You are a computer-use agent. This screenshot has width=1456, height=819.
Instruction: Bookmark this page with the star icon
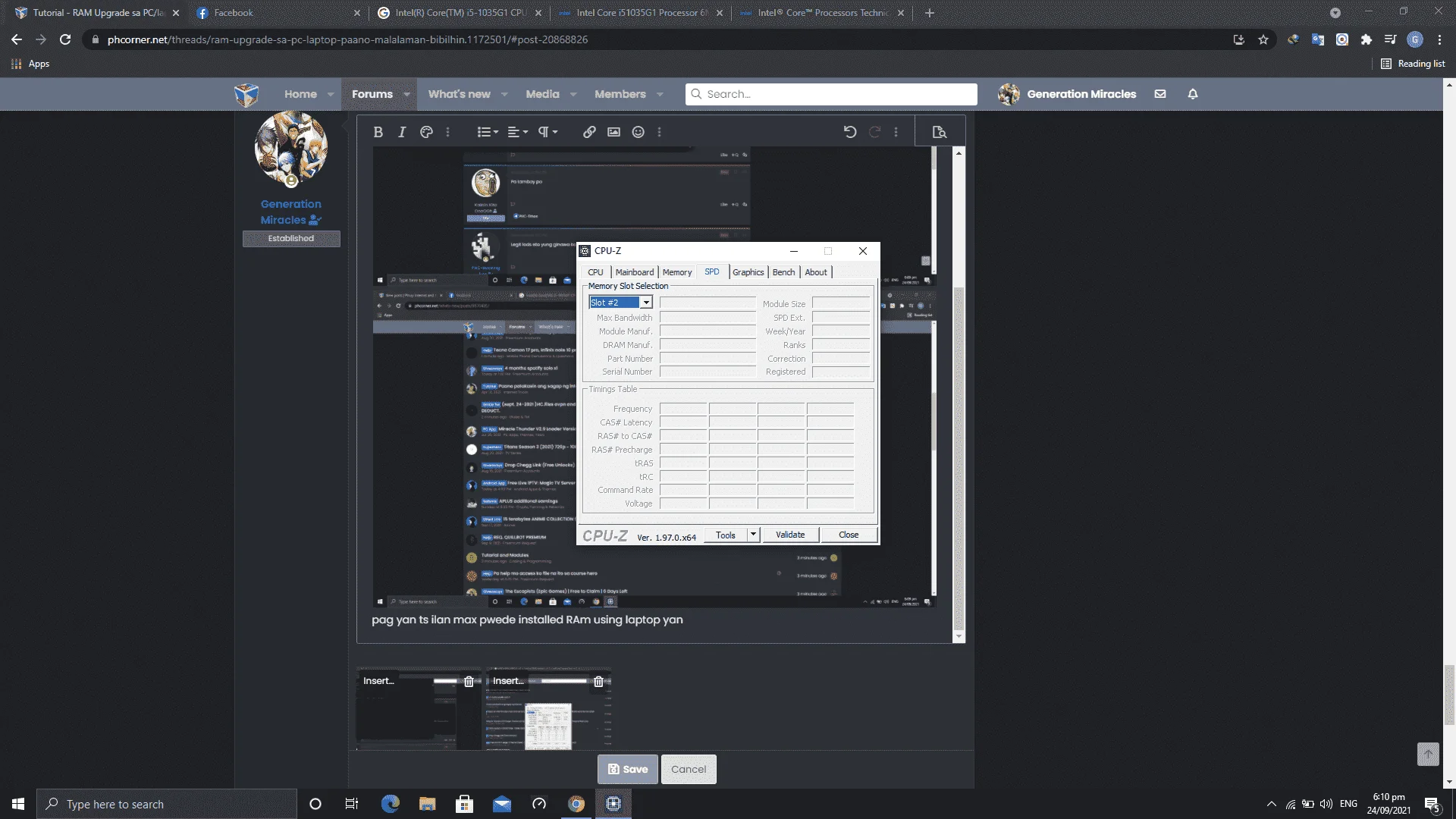pos(1263,39)
